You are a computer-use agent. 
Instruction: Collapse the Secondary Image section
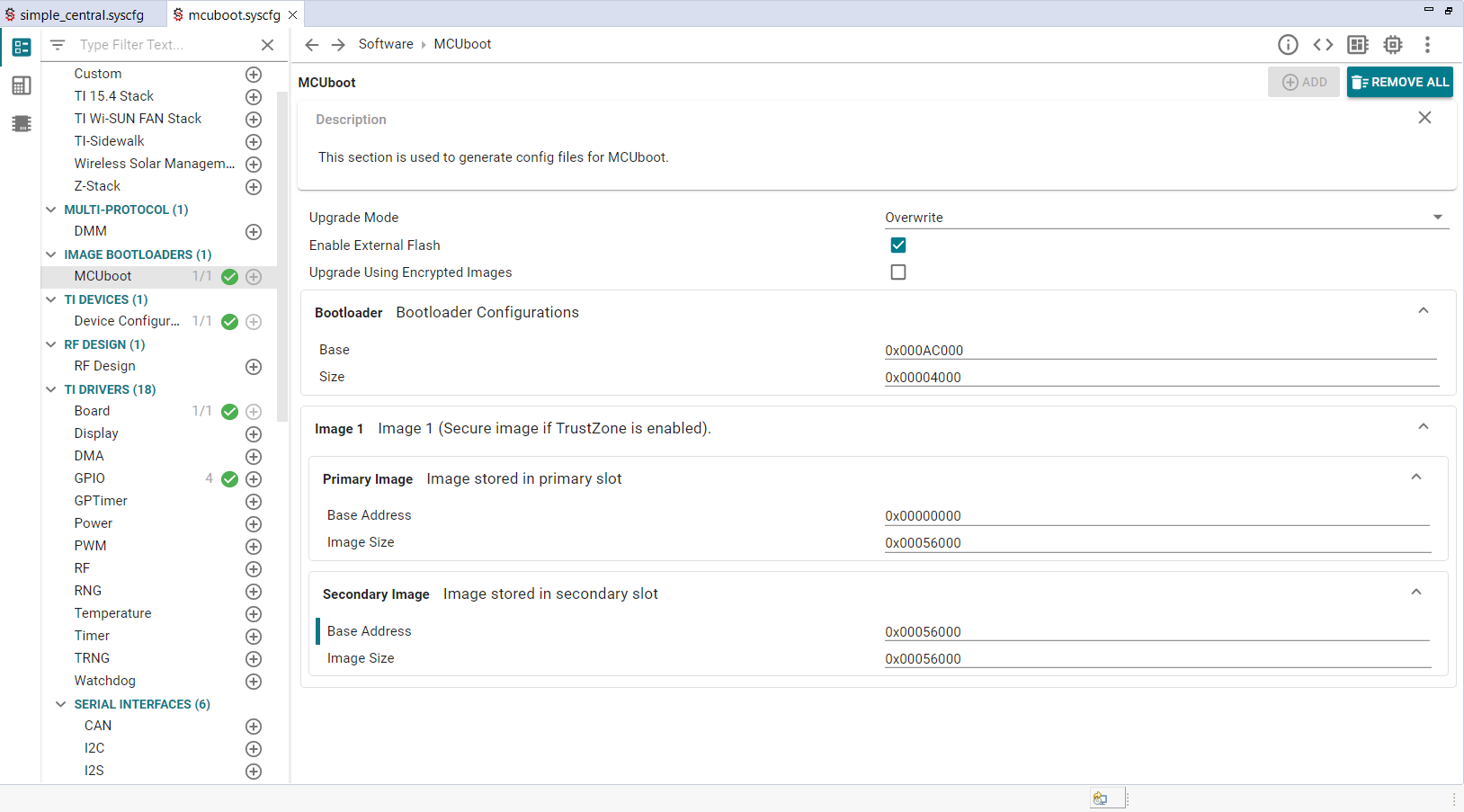point(1415,593)
